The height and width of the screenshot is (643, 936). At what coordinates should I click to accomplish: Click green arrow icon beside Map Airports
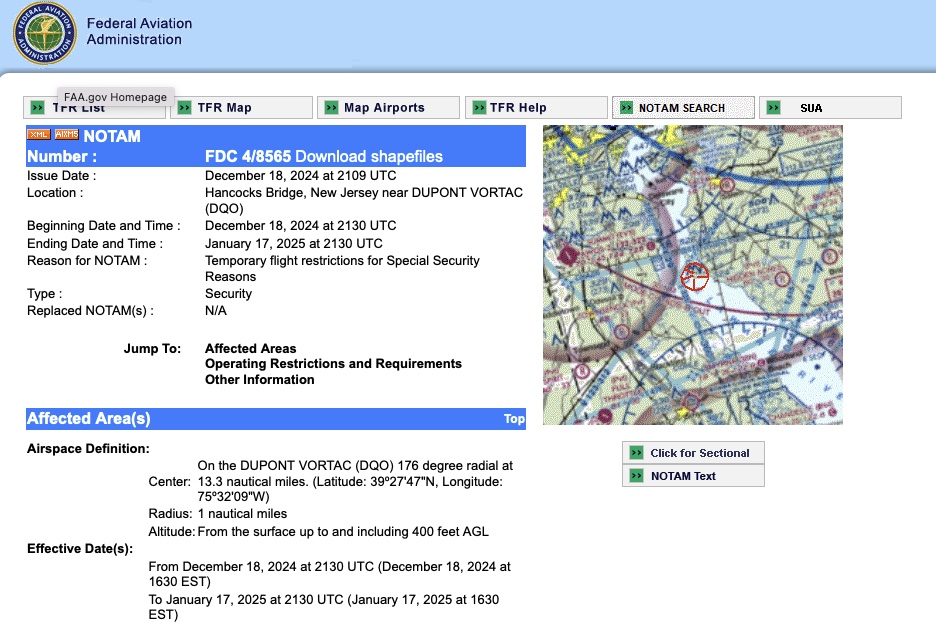click(x=331, y=108)
